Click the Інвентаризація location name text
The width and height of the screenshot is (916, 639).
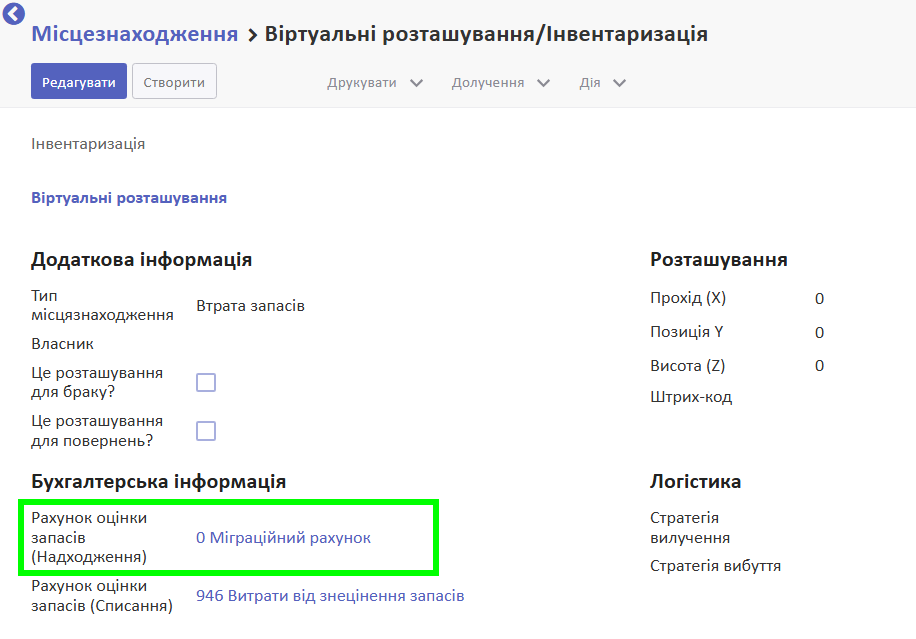tap(88, 144)
